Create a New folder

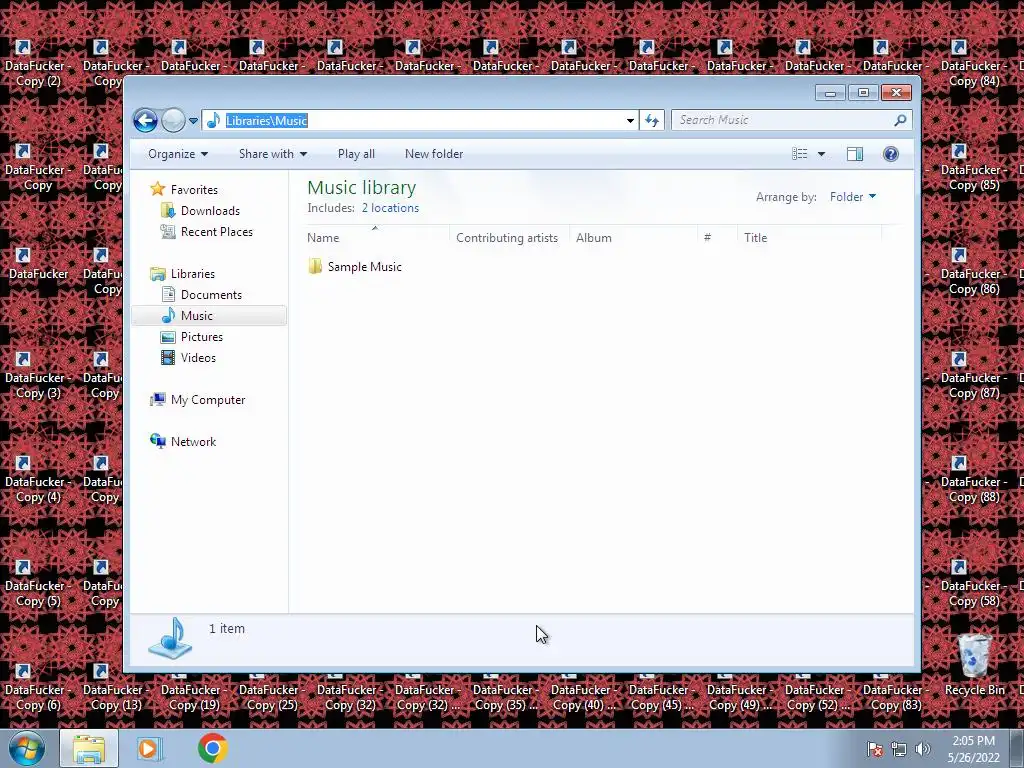[x=434, y=154]
